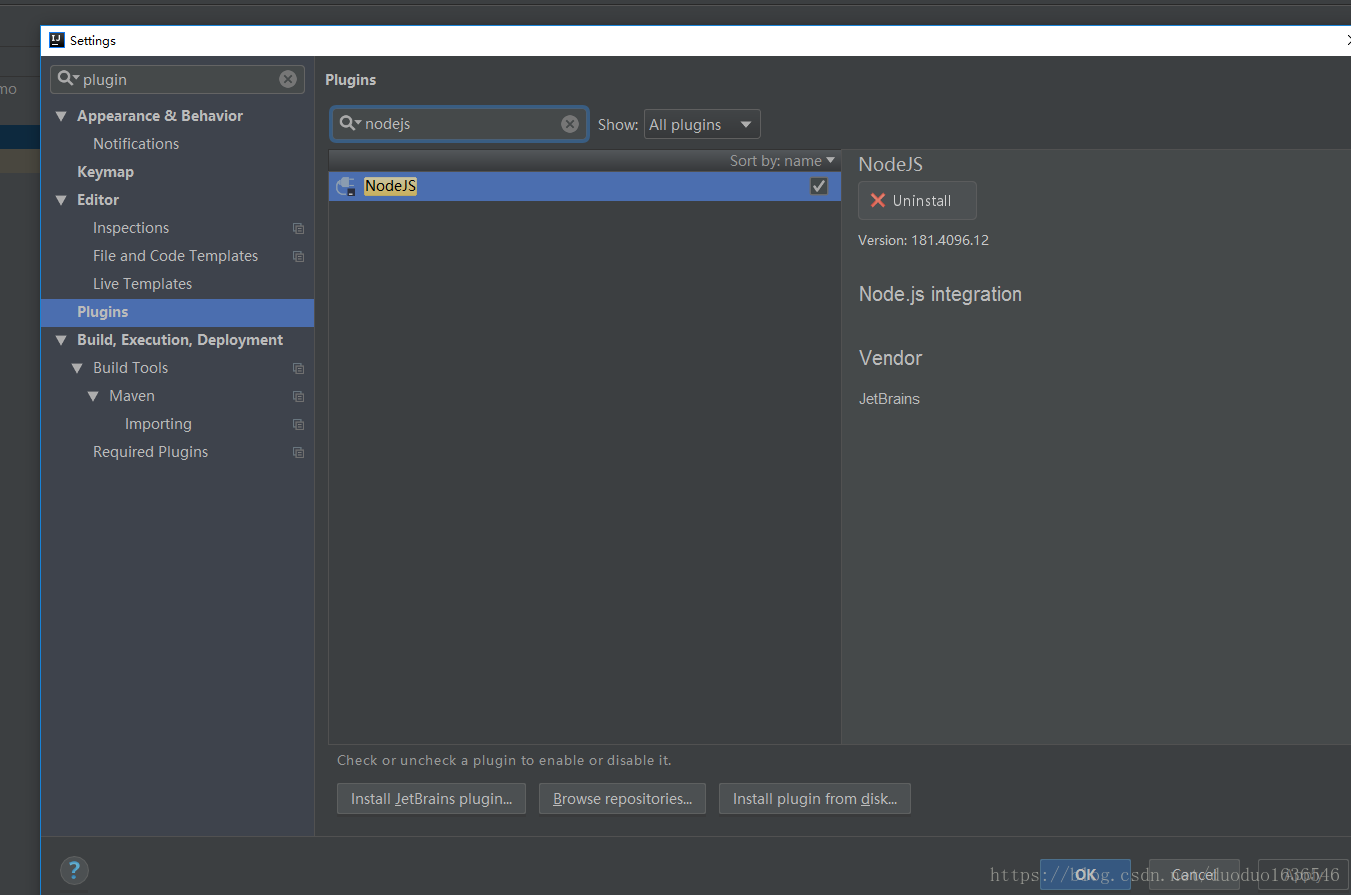
Task: Collapse the Build Tools node
Action: [x=78, y=368]
